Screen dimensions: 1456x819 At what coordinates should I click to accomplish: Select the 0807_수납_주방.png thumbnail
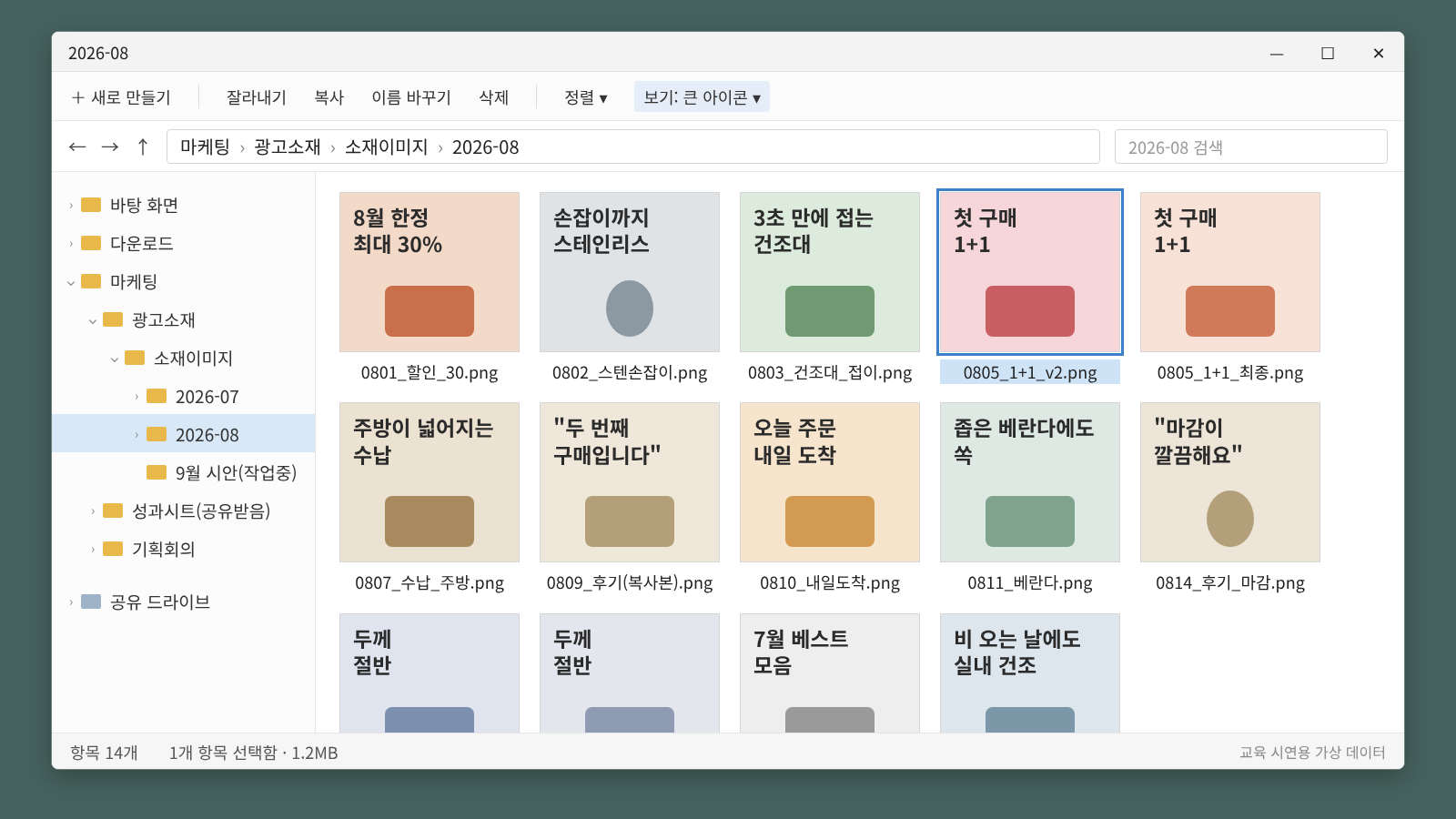point(430,482)
